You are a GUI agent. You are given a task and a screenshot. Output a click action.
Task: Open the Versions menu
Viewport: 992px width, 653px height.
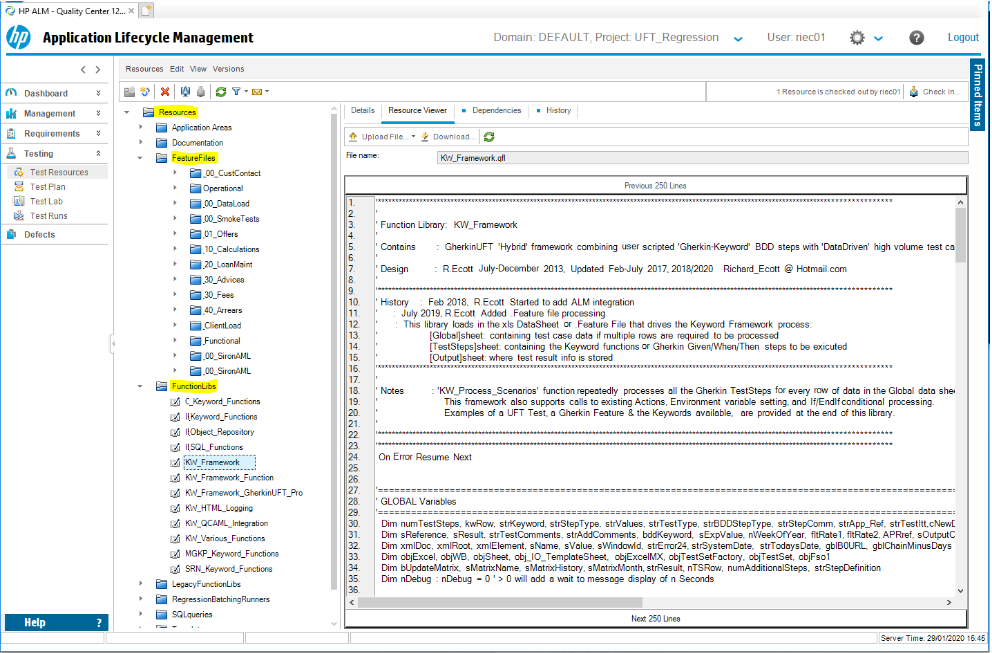[228, 69]
